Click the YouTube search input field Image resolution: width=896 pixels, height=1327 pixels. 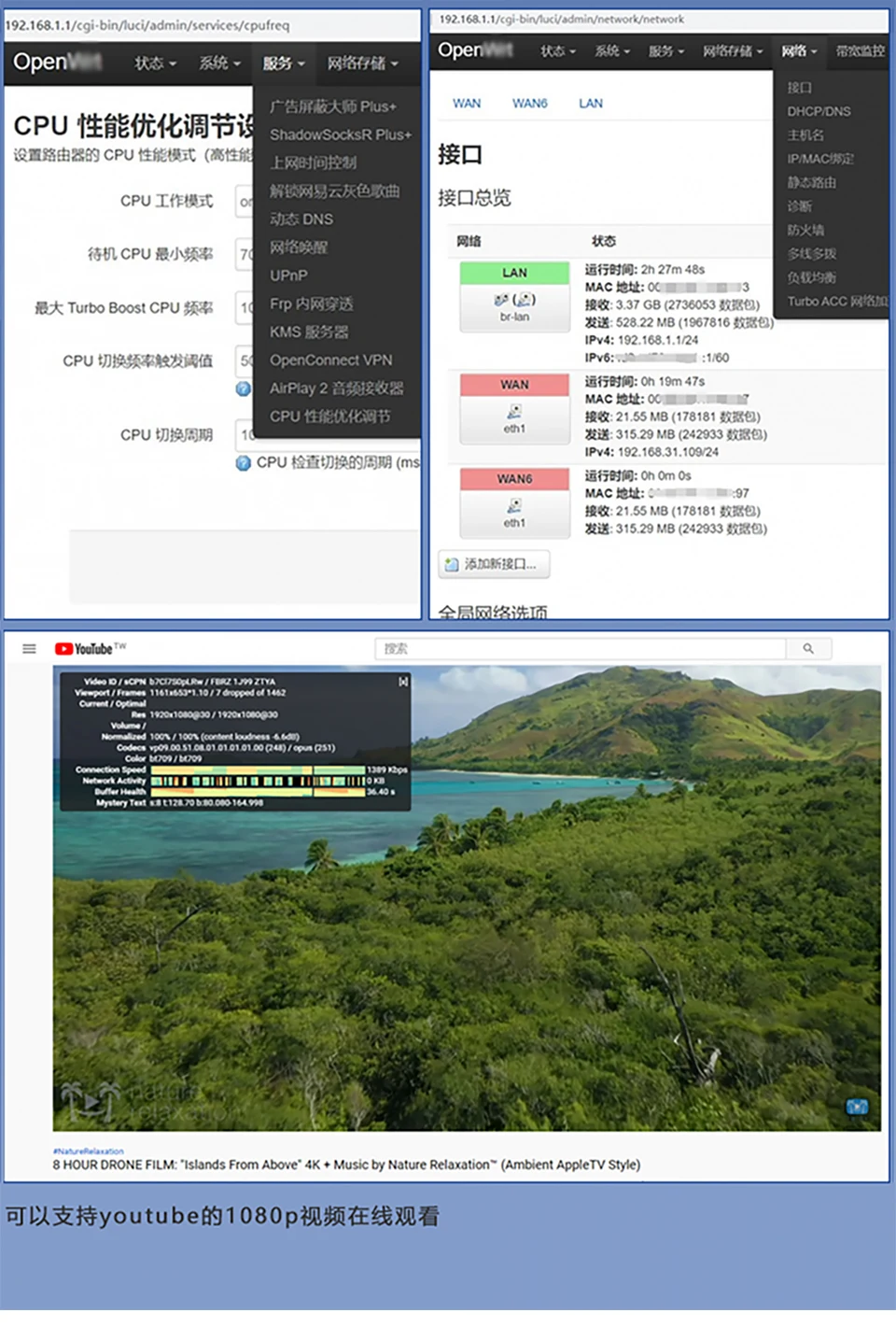point(581,649)
